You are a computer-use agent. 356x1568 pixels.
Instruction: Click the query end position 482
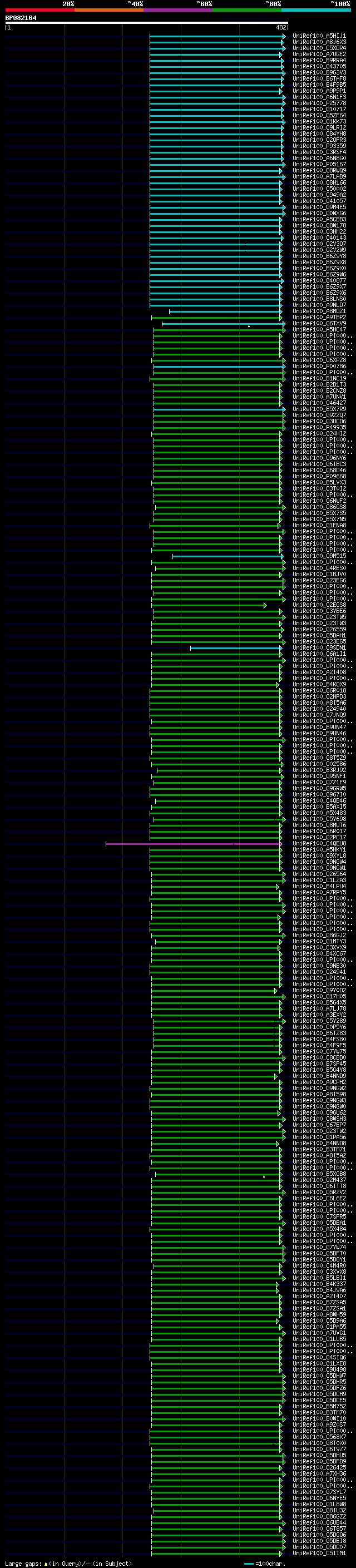[x=280, y=27]
